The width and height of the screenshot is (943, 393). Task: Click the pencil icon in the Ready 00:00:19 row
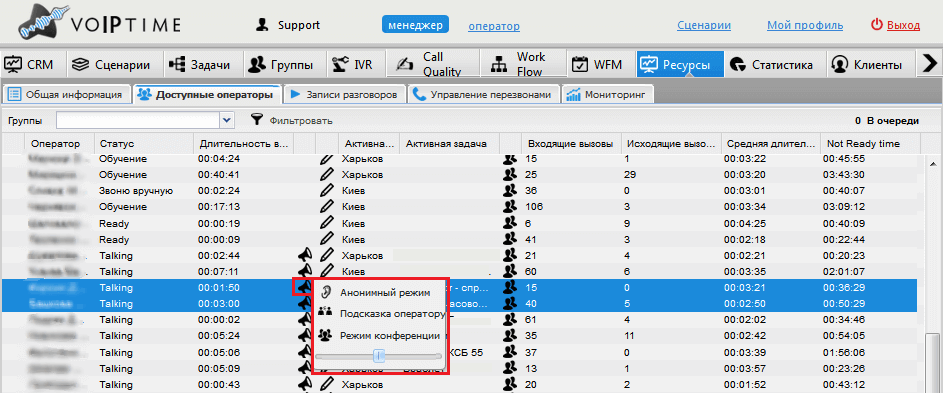pyautogui.click(x=327, y=223)
